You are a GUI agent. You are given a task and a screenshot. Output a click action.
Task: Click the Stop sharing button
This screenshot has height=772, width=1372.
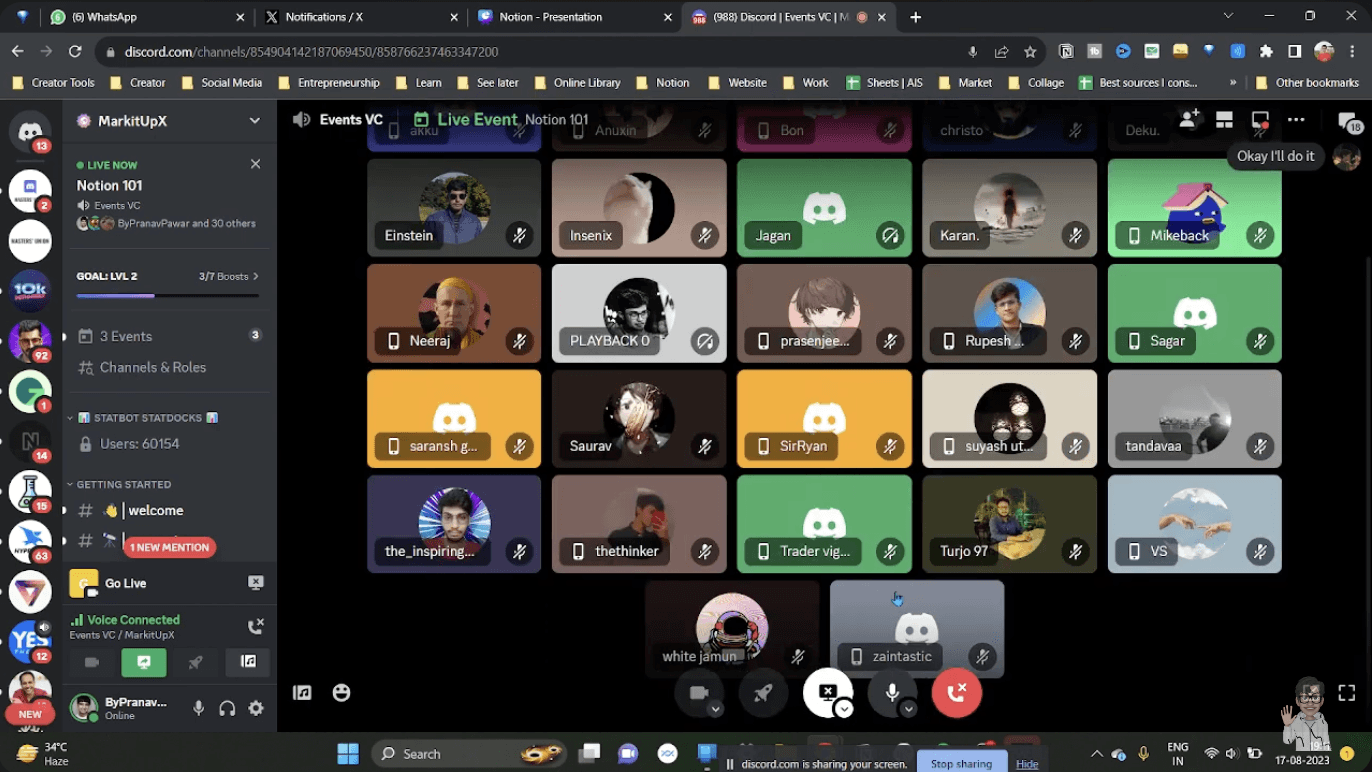click(961, 764)
